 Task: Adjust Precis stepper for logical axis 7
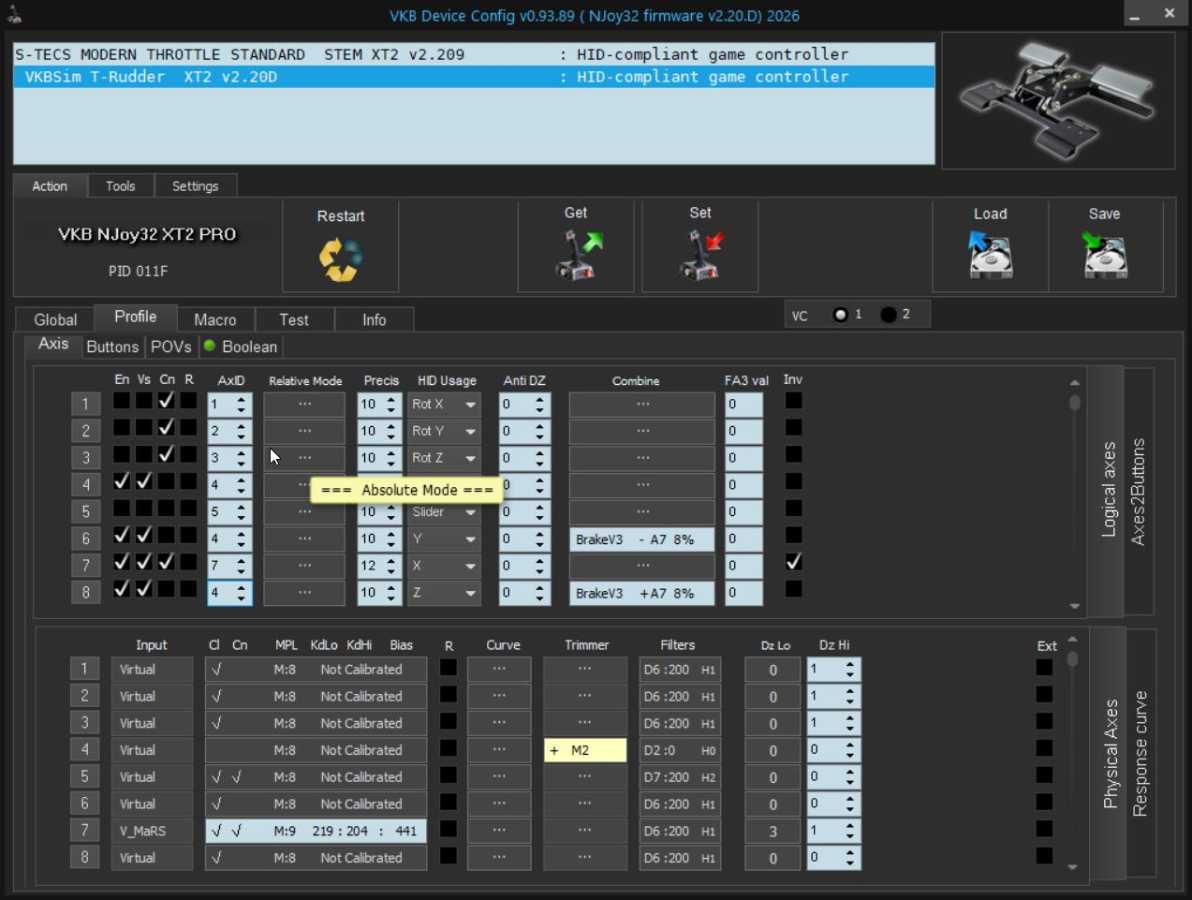point(391,566)
